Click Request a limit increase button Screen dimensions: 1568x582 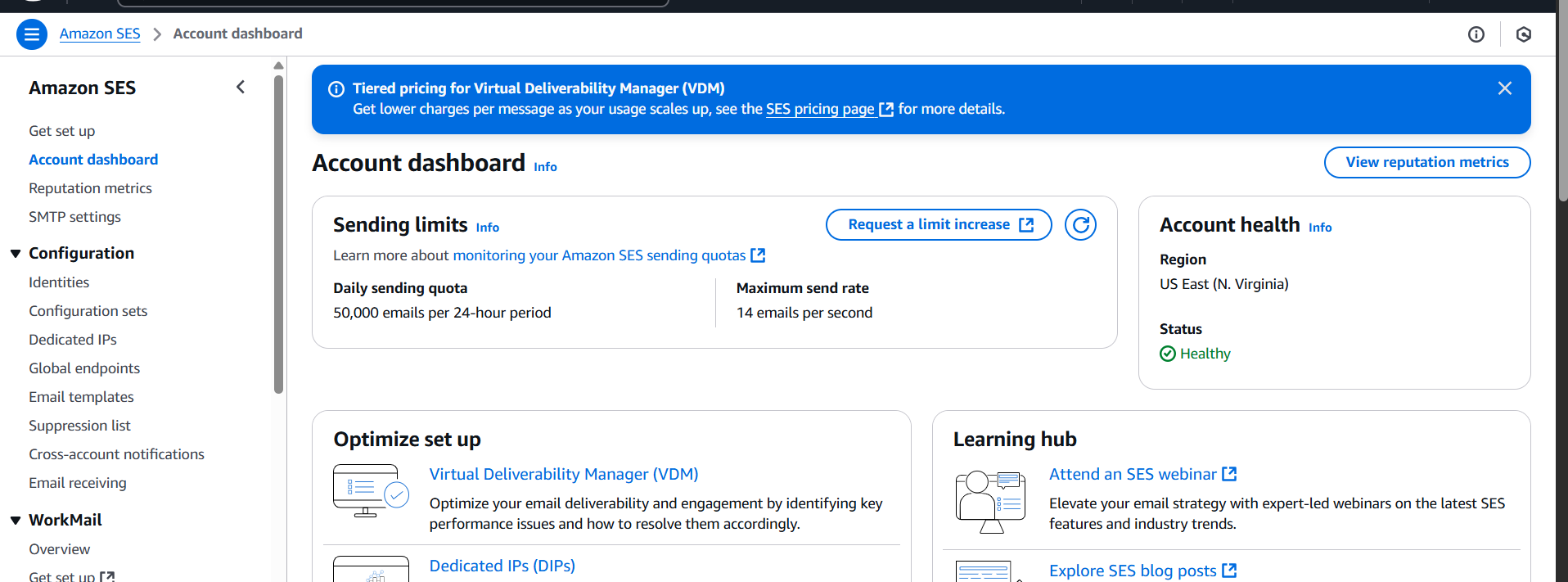point(939,224)
